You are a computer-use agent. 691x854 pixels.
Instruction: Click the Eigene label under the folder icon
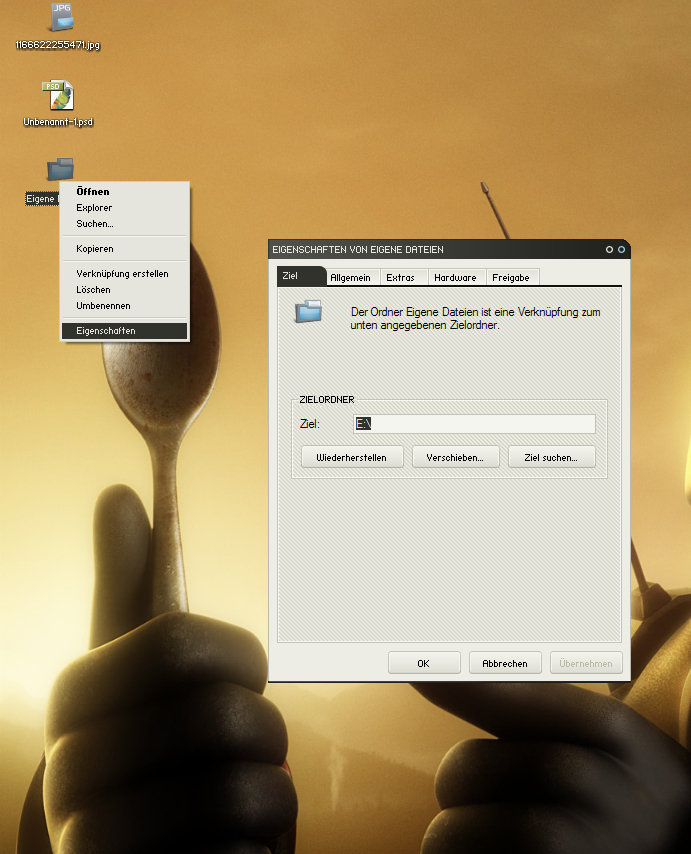point(41,199)
